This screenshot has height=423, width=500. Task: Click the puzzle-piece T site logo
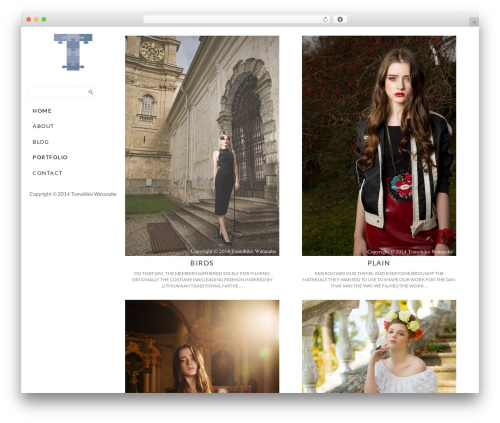pos(73,52)
